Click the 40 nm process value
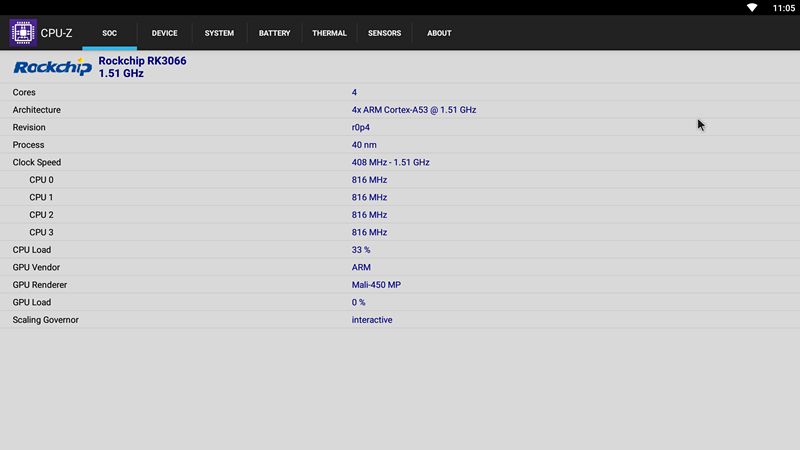800x450 pixels. 364,145
